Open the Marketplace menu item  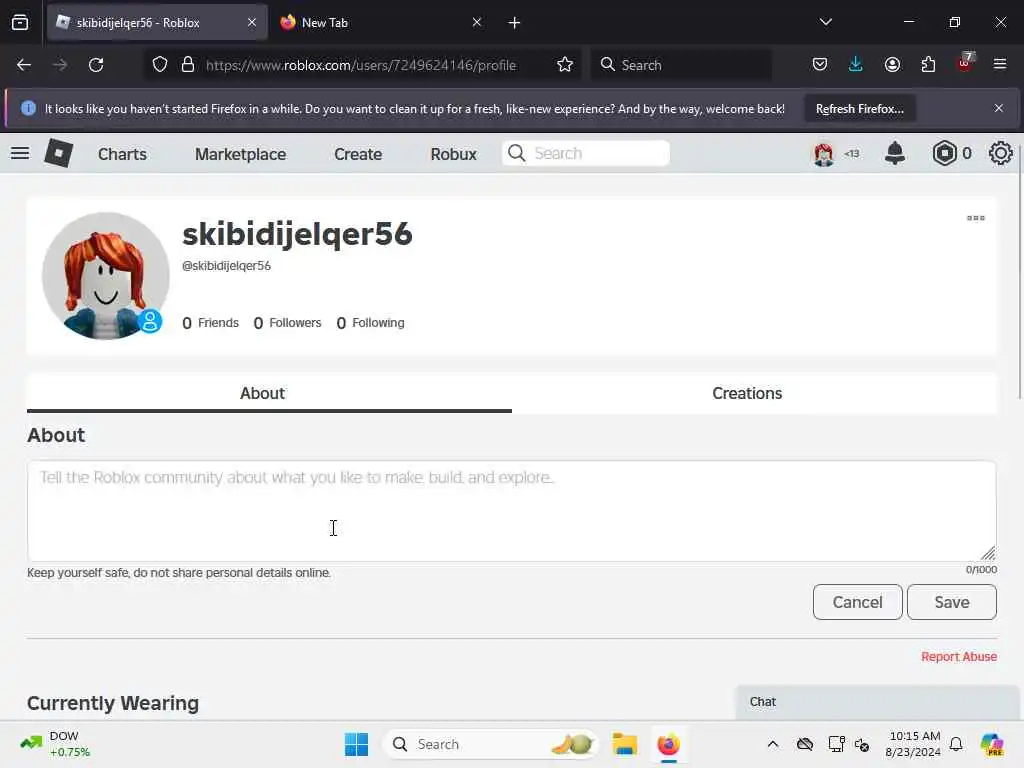(240, 154)
